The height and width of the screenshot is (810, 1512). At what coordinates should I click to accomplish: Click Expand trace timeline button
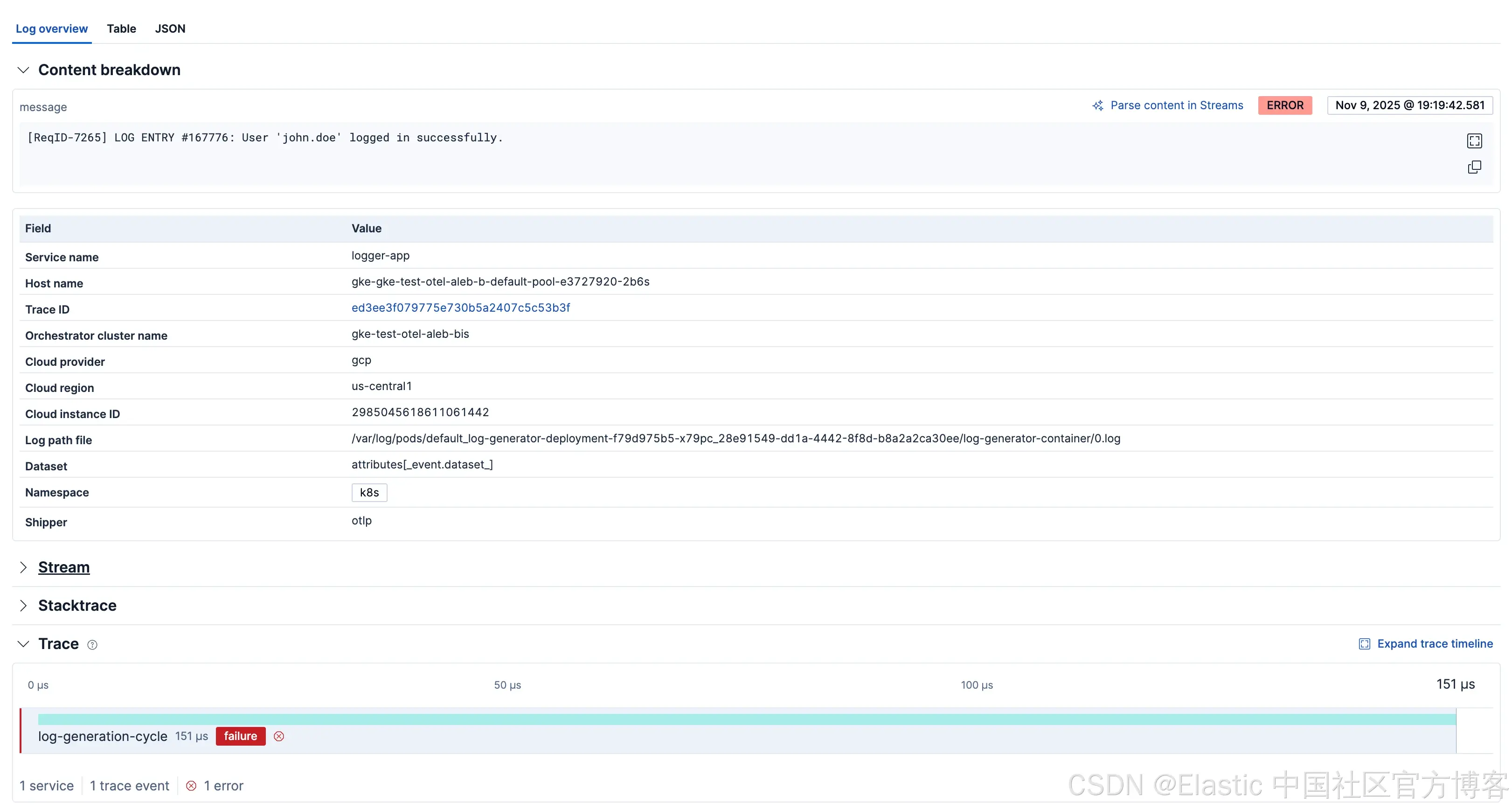coord(1435,644)
